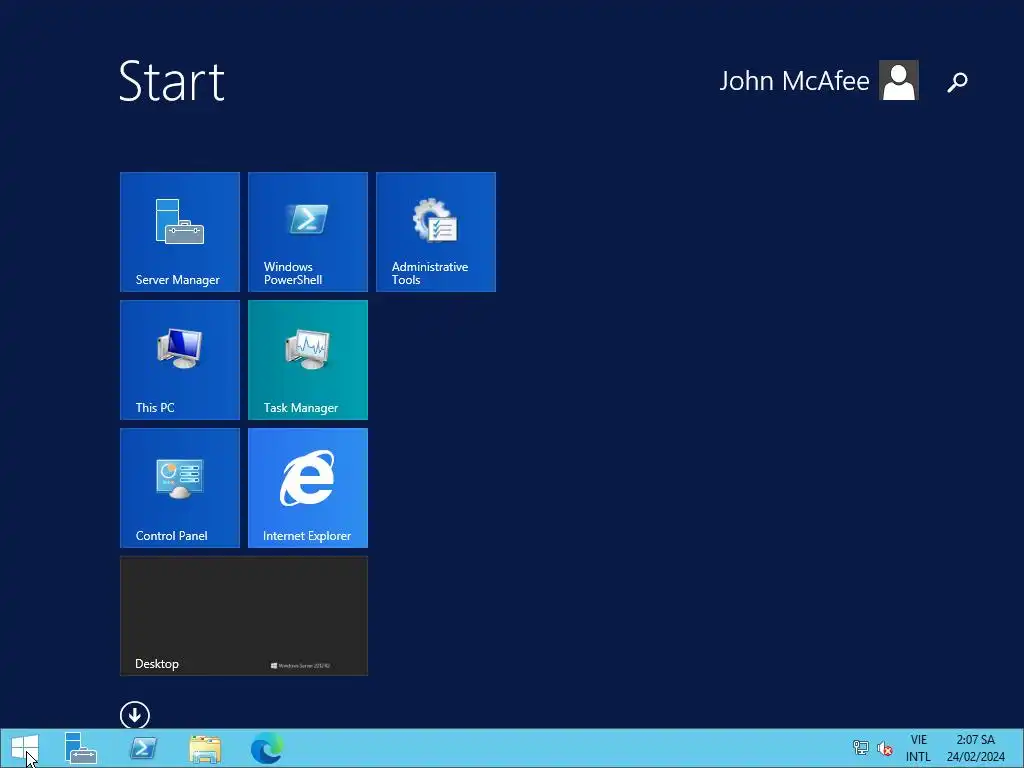This screenshot has height=768, width=1024.
Task: Open the Desktop tile
Action: [x=244, y=616]
